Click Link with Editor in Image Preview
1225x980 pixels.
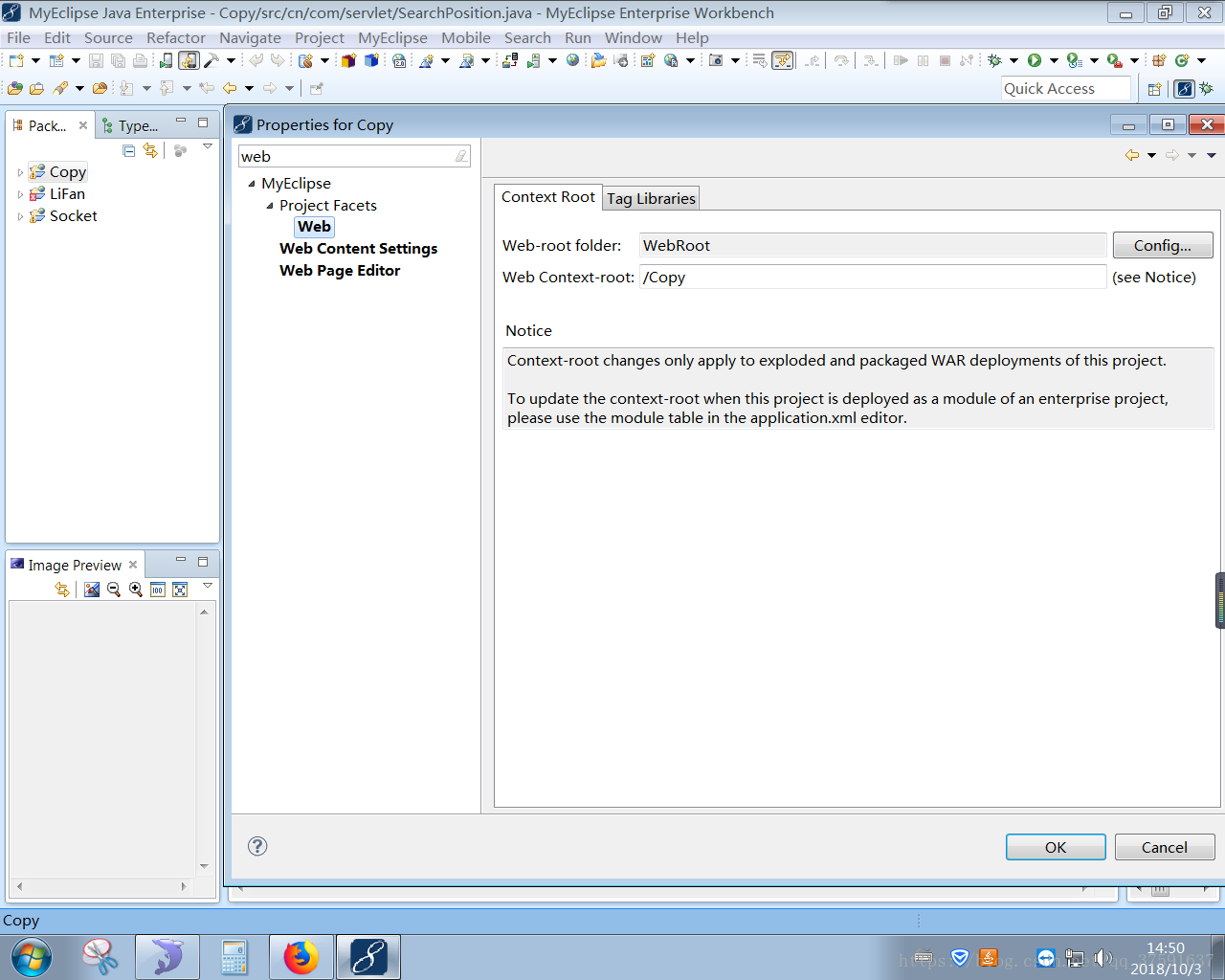coord(62,590)
